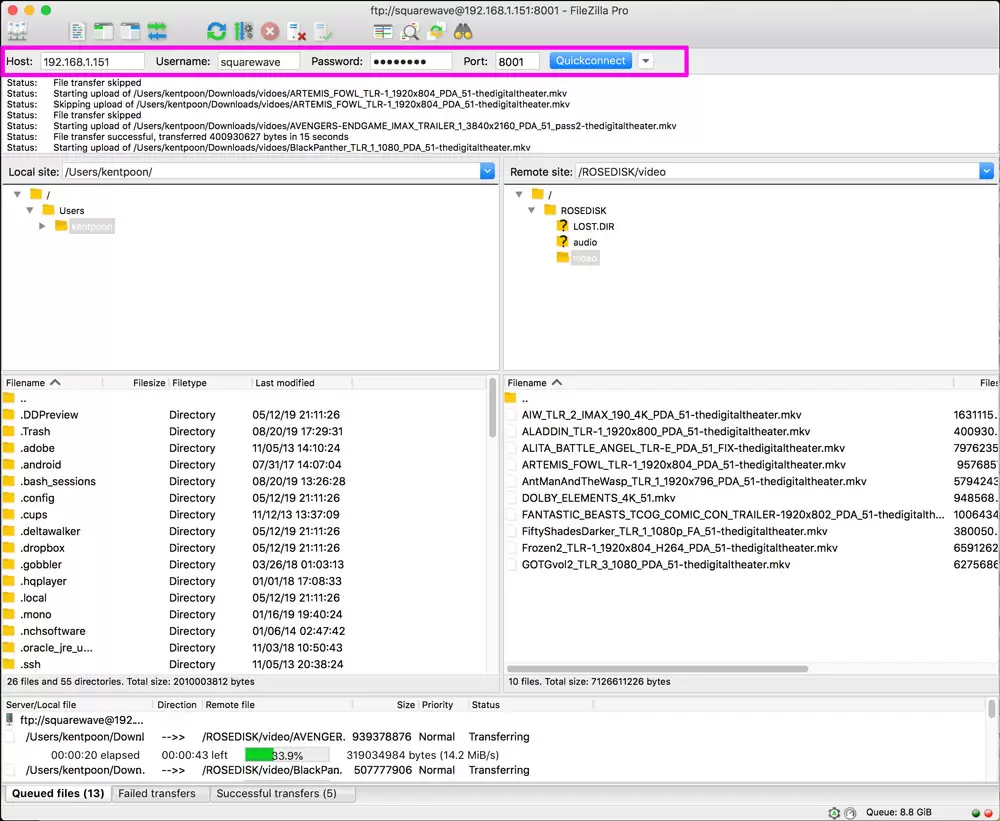Open the Site Manager icon
Viewport: 1000px width, 821px height.
coord(17,32)
